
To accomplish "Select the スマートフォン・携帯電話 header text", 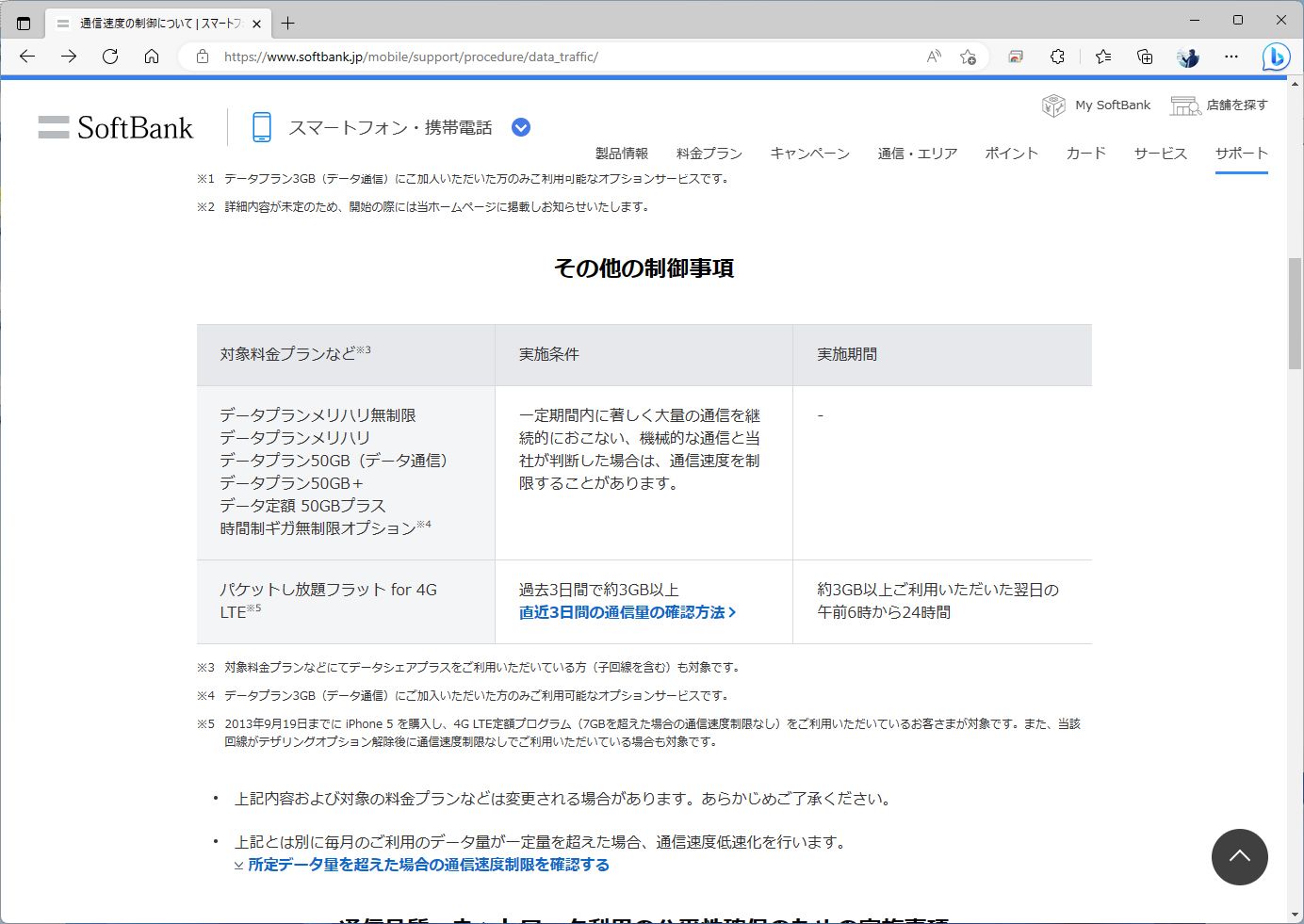I will pyautogui.click(x=390, y=127).
